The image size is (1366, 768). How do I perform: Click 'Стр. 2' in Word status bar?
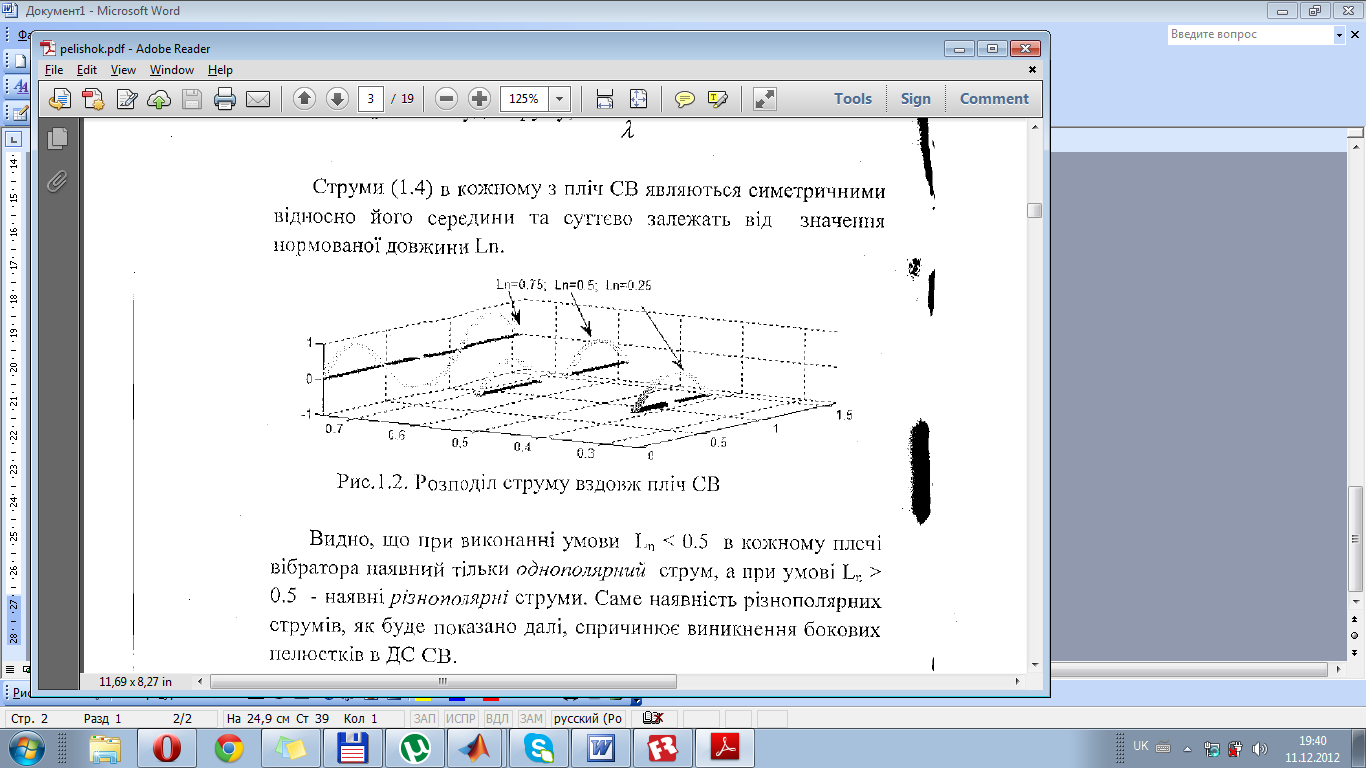point(29,719)
